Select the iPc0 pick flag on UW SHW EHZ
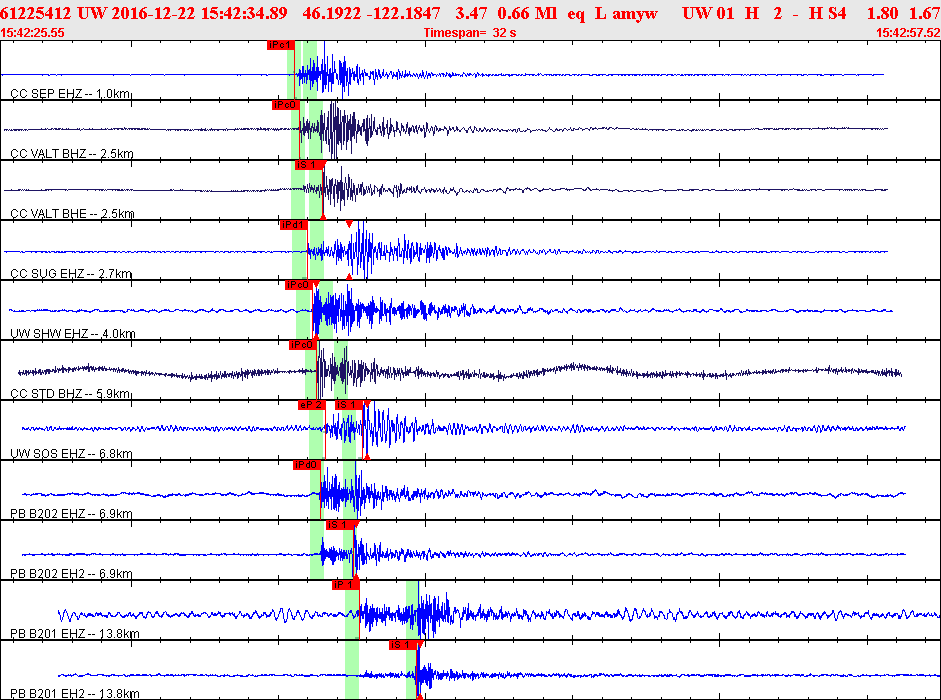 point(298,285)
